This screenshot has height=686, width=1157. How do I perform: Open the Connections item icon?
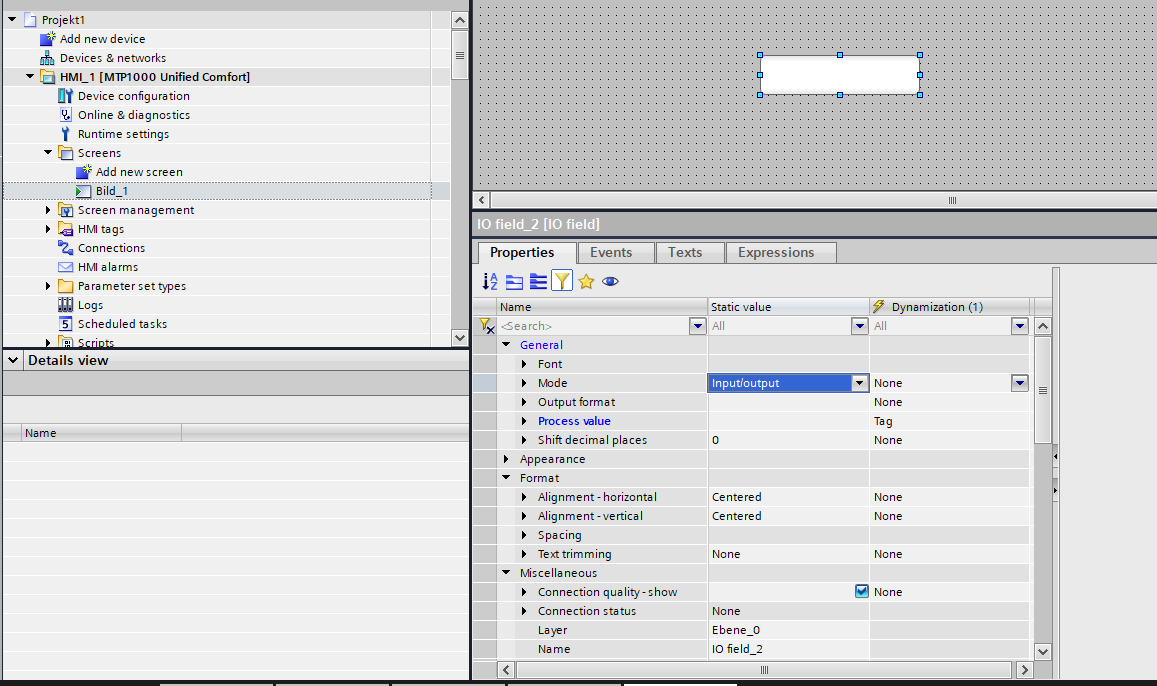(x=66, y=248)
